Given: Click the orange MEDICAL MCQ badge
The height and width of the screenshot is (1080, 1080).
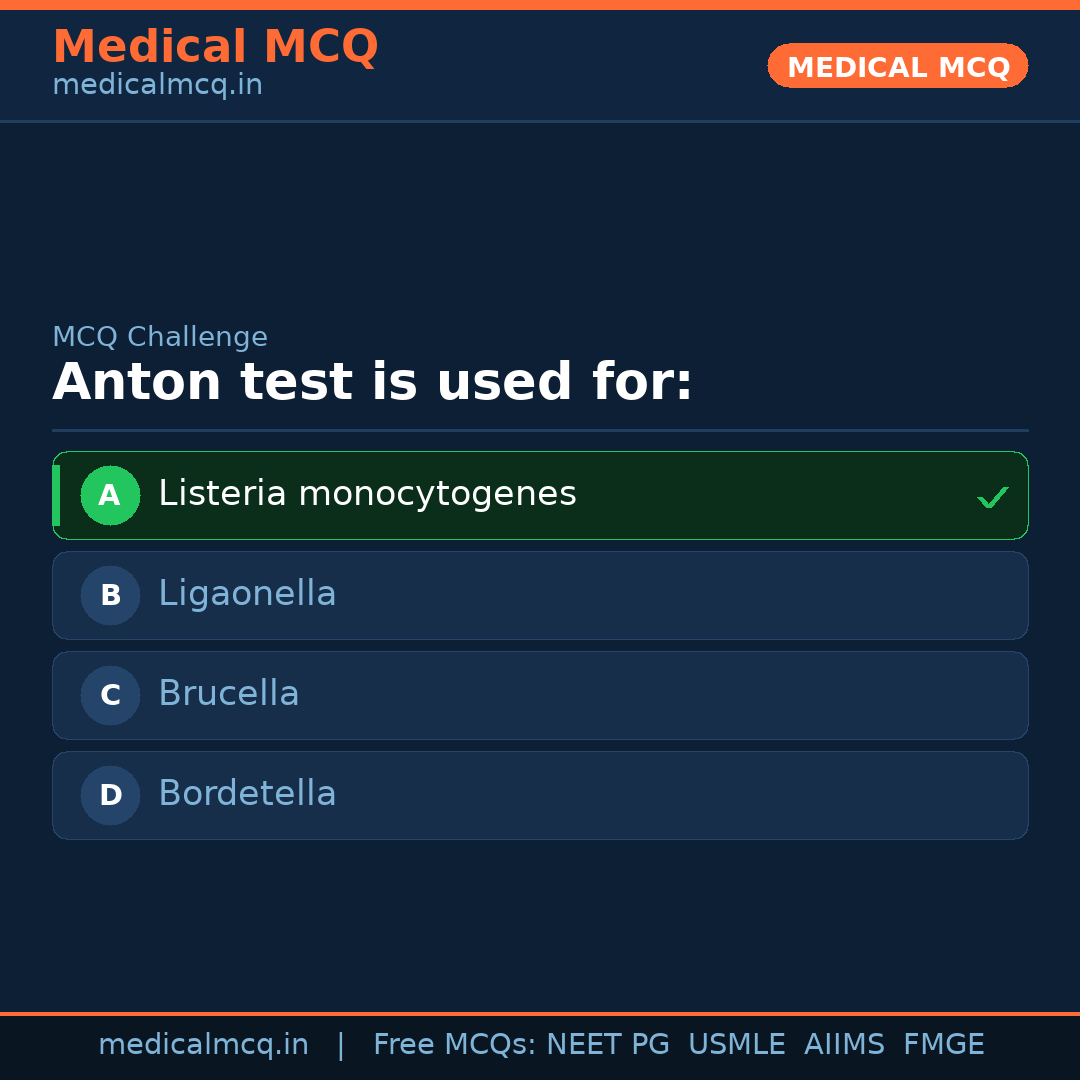Looking at the screenshot, I should (x=898, y=66).
